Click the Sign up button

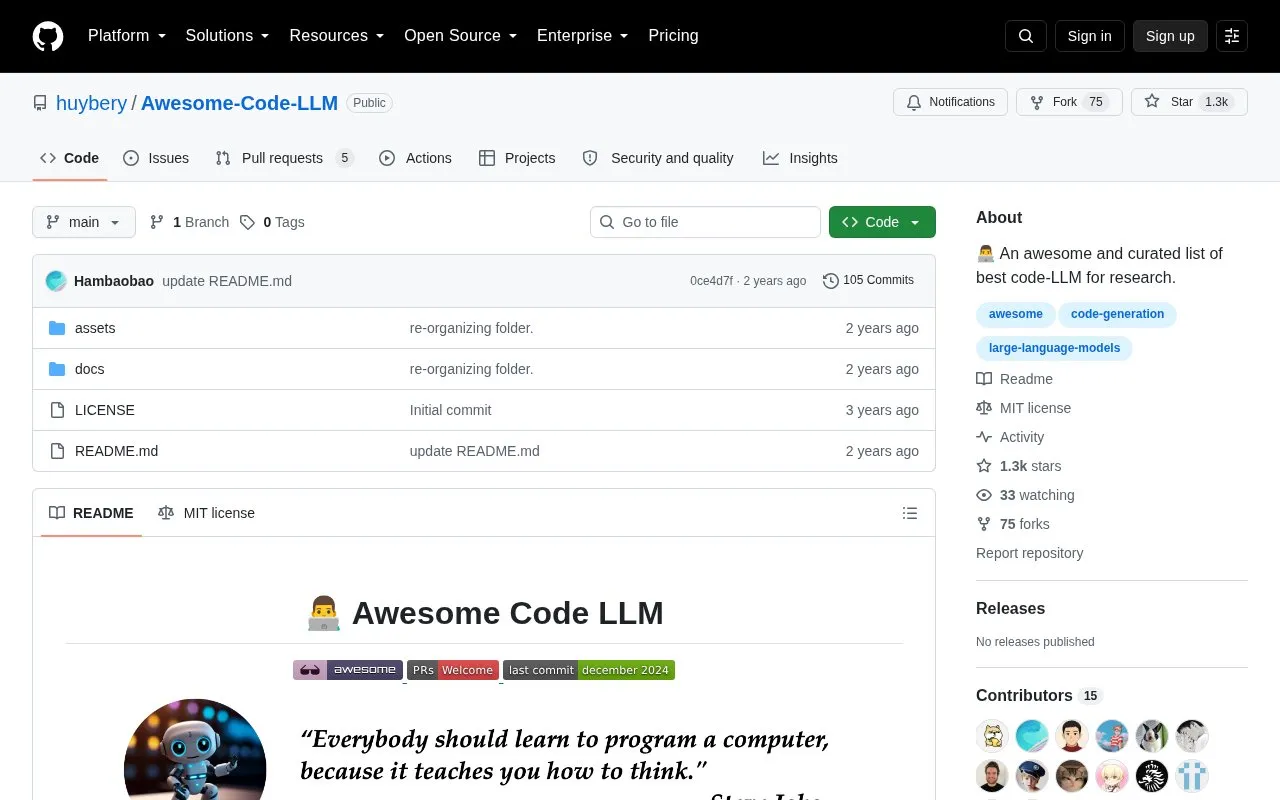1170,36
